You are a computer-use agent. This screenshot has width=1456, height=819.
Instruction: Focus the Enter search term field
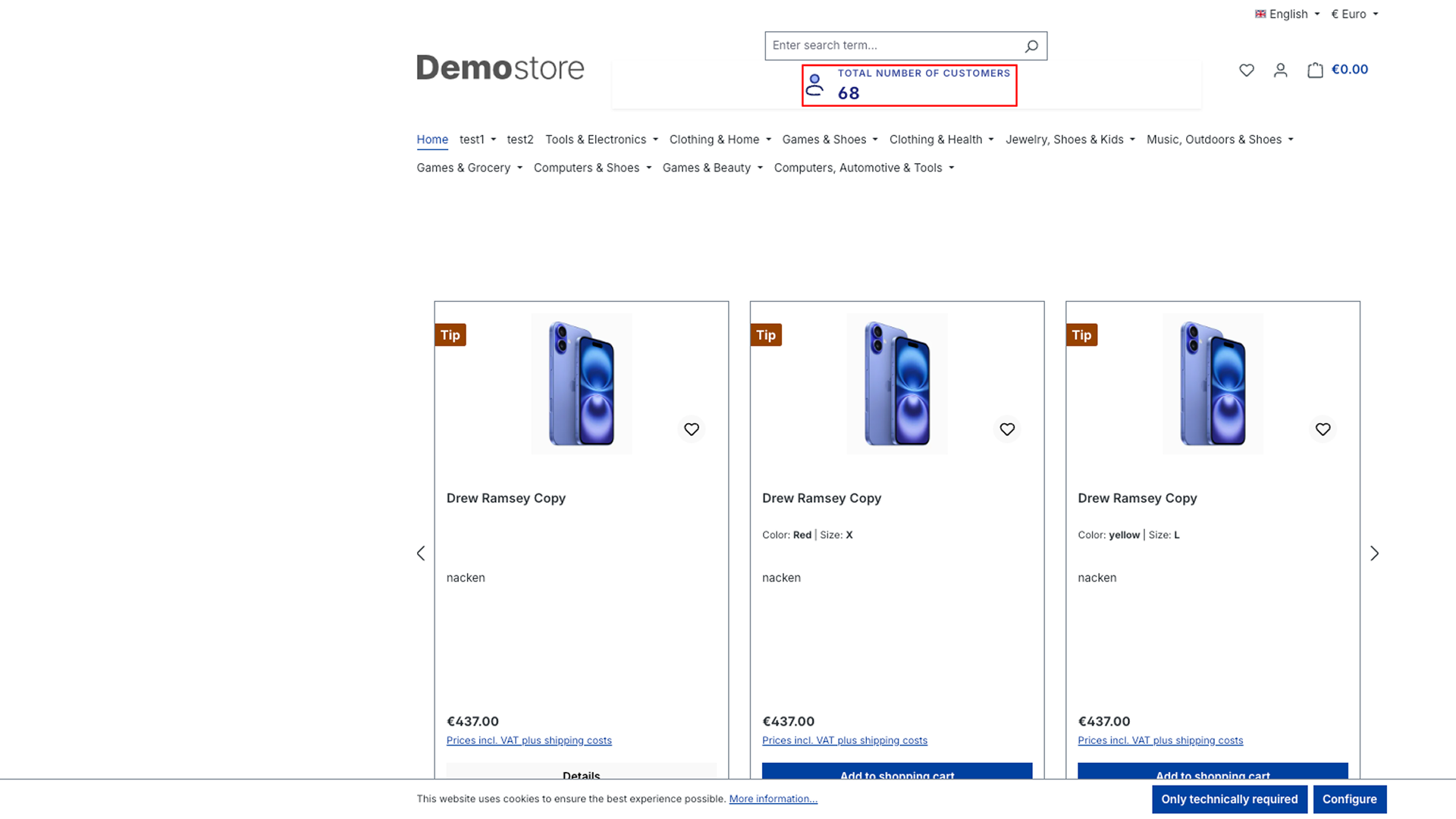[892, 45]
